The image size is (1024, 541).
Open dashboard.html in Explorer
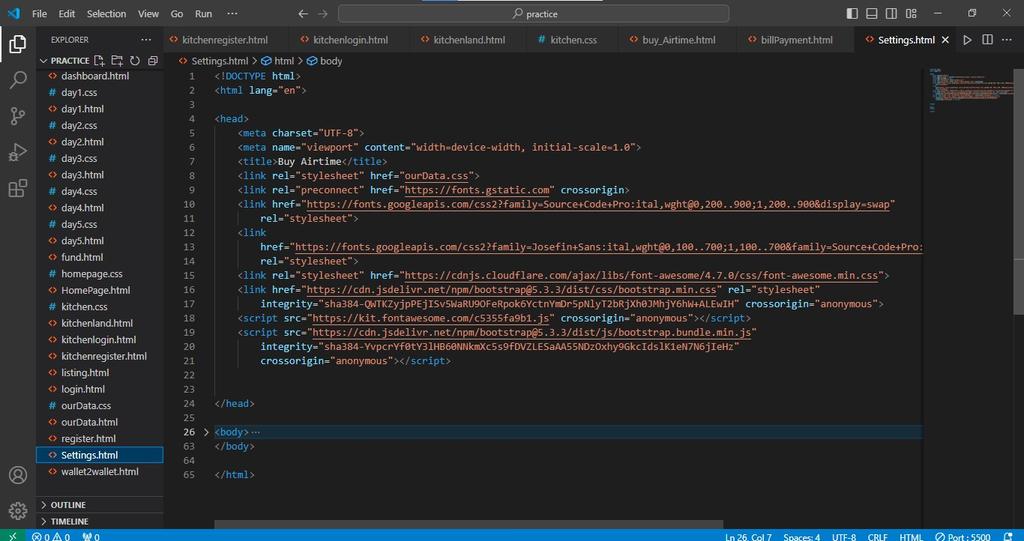click(x=95, y=76)
